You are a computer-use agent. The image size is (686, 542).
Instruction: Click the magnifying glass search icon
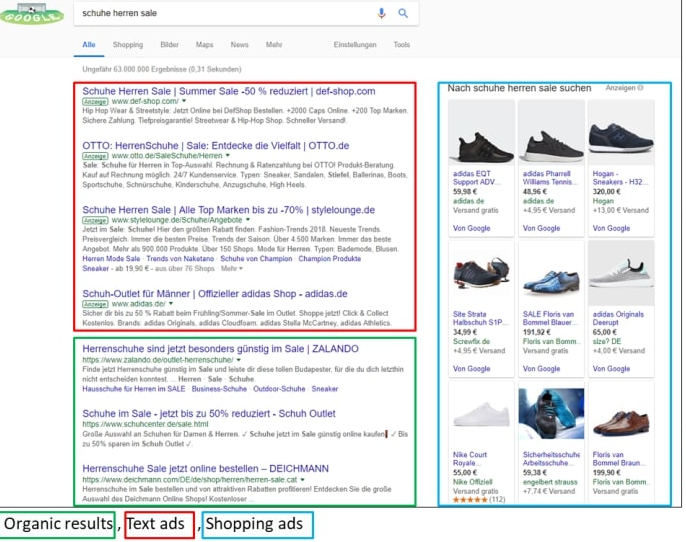[403, 14]
